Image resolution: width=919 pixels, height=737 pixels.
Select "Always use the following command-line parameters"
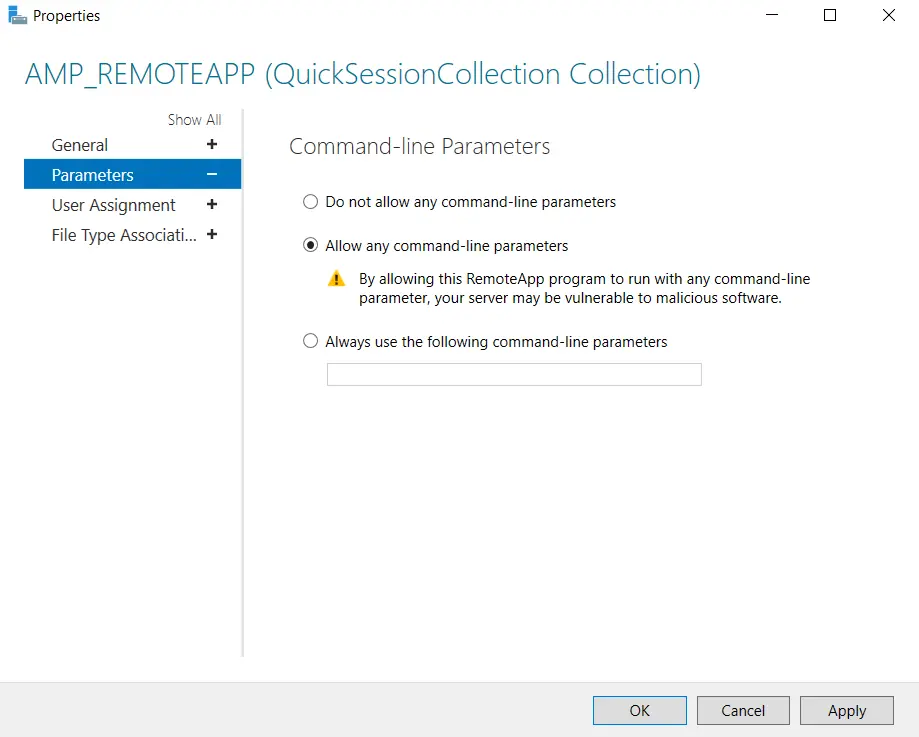310,340
